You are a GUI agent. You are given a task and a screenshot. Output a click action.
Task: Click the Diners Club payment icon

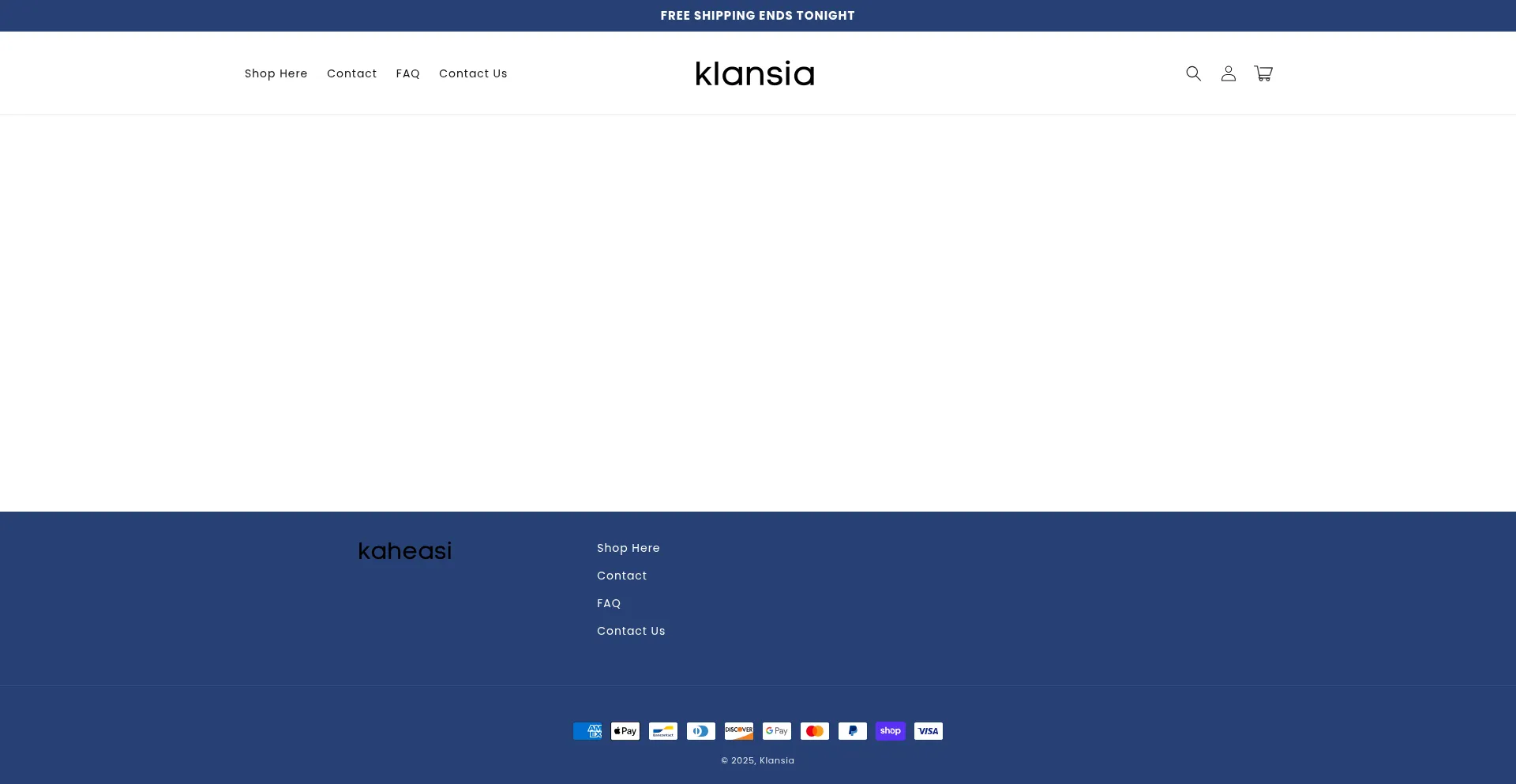pyautogui.click(x=701, y=731)
